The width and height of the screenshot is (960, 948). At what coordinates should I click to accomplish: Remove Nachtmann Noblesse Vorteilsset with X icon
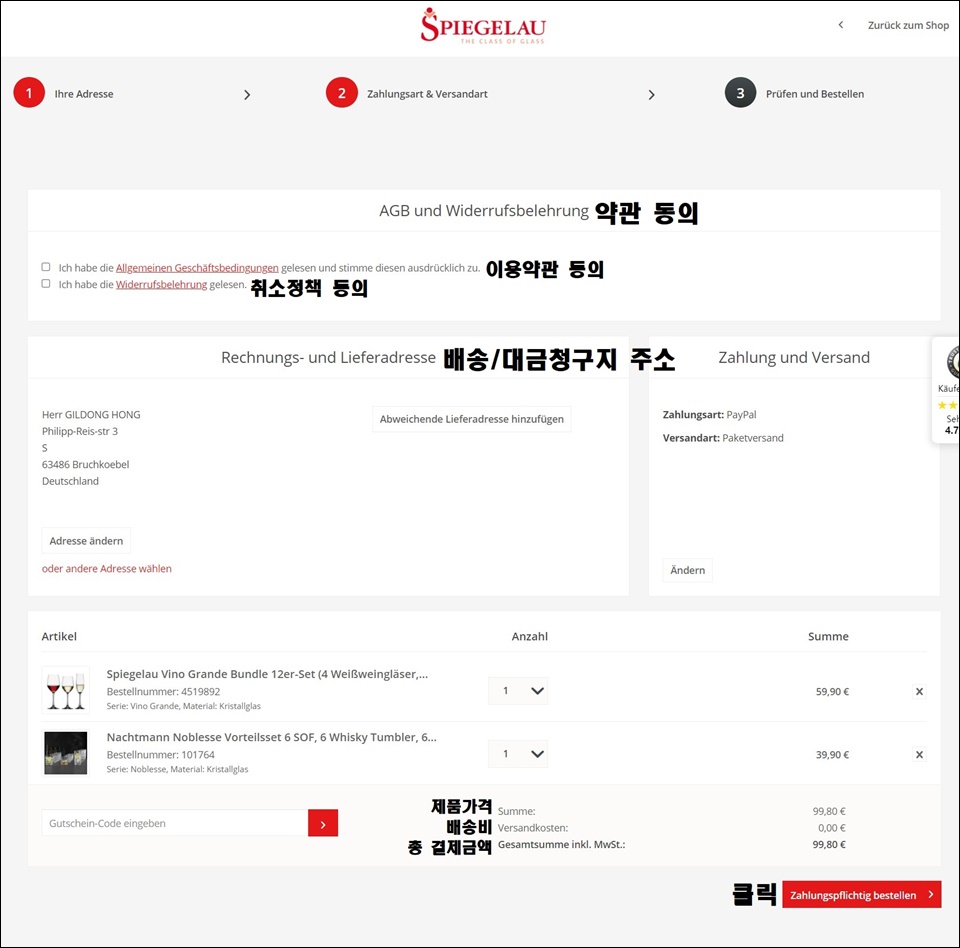pos(919,754)
